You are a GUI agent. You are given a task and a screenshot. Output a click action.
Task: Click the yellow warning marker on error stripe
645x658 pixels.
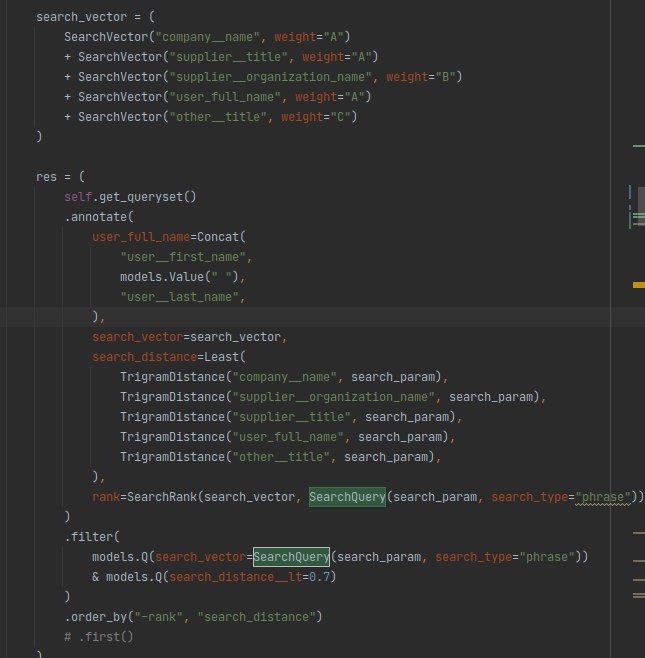639,285
